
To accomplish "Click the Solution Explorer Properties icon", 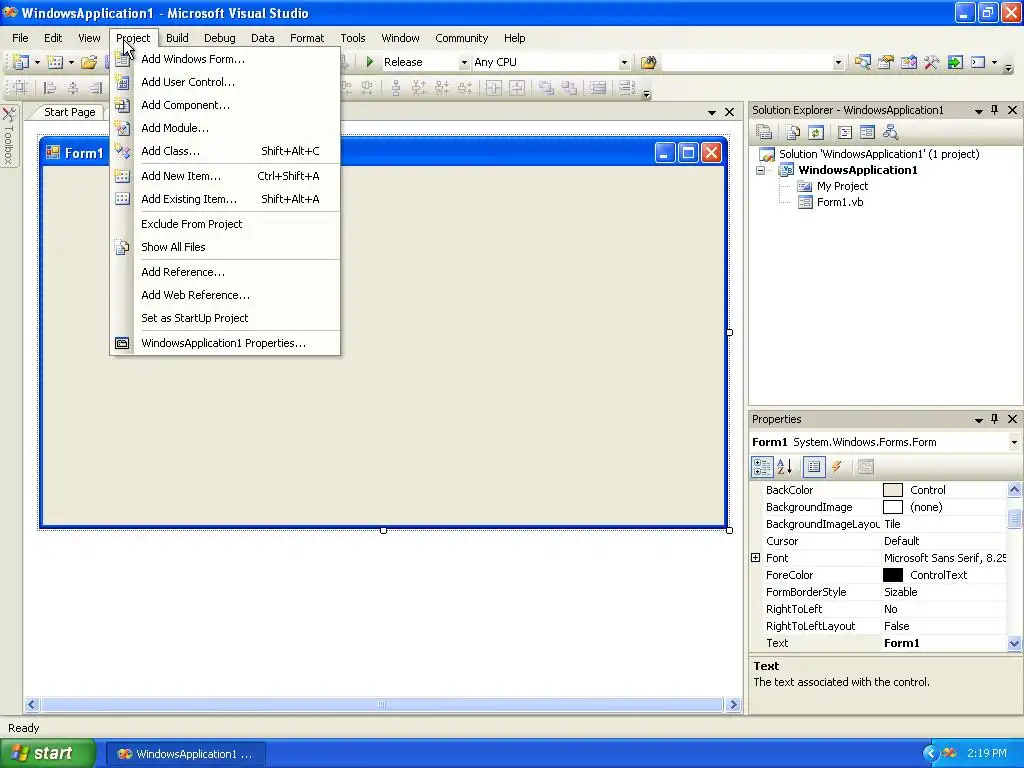I will (x=764, y=133).
